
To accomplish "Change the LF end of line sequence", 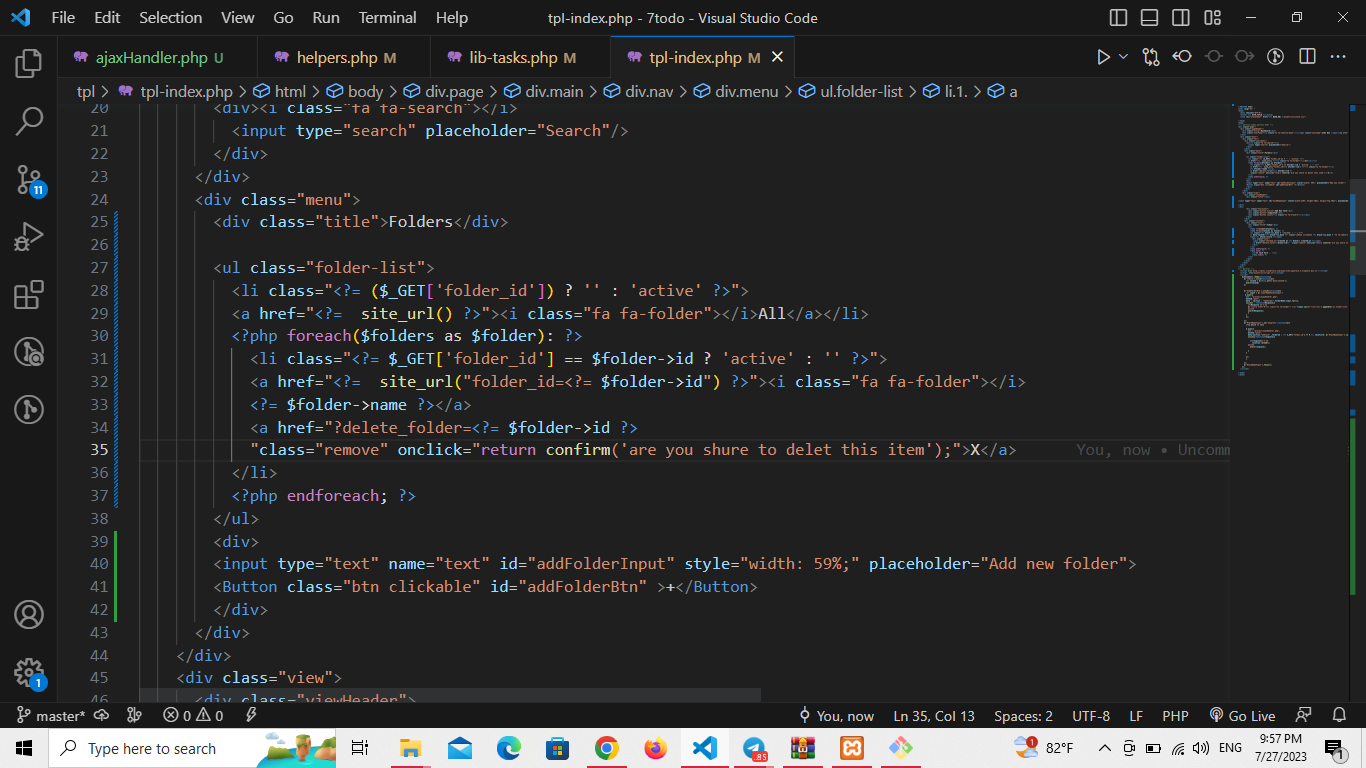I will pos(1136,716).
